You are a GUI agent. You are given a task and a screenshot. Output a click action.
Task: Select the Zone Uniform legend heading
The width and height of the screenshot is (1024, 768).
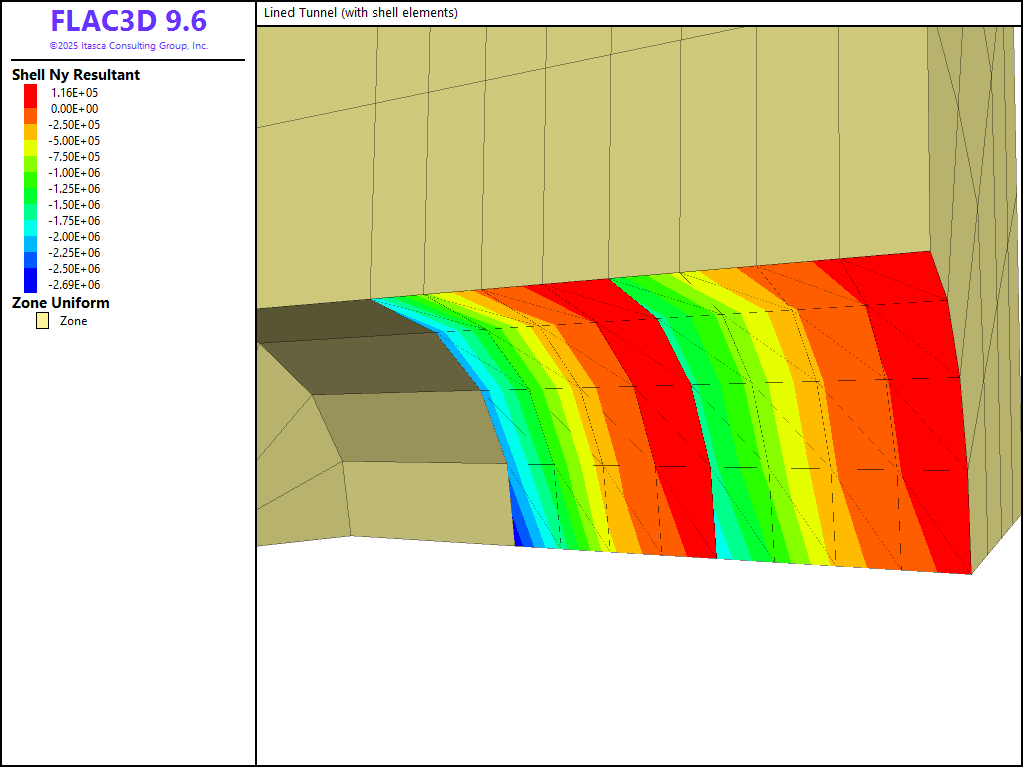pyautogui.click(x=60, y=303)
